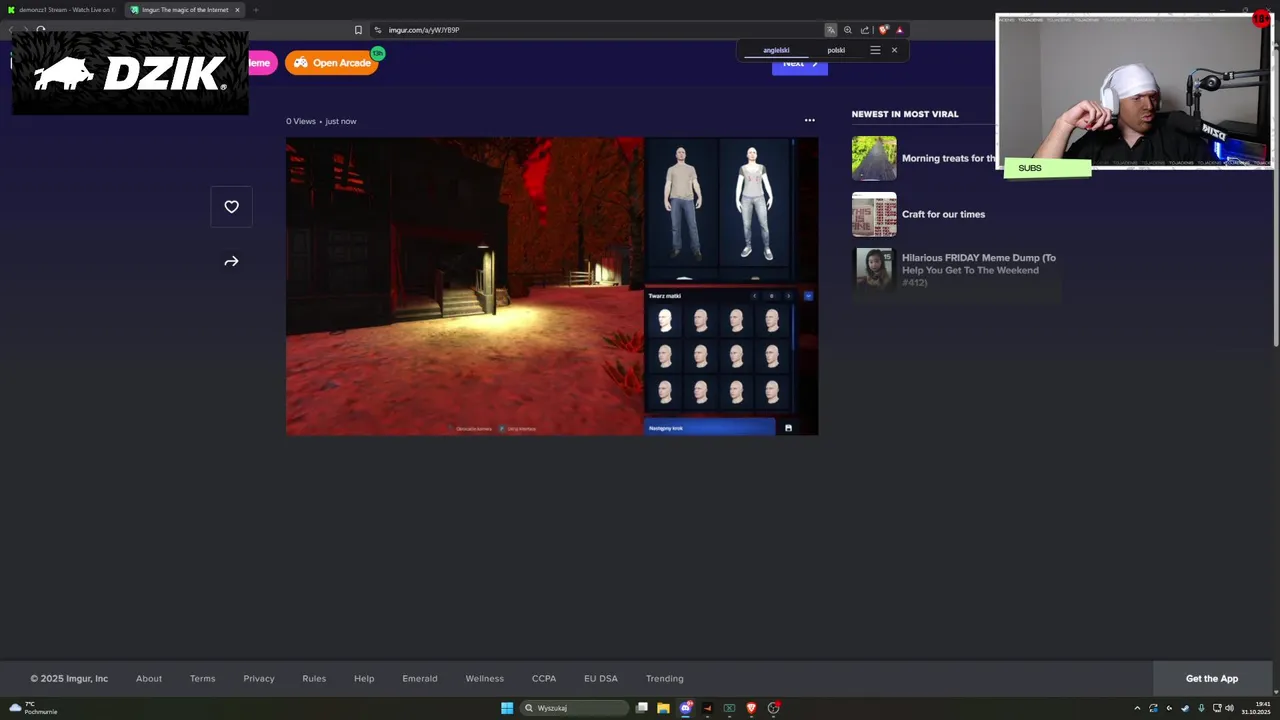Screen dimensions: 1280x720
Task: Open a new browser tab
Action: (x=255, y=10)
